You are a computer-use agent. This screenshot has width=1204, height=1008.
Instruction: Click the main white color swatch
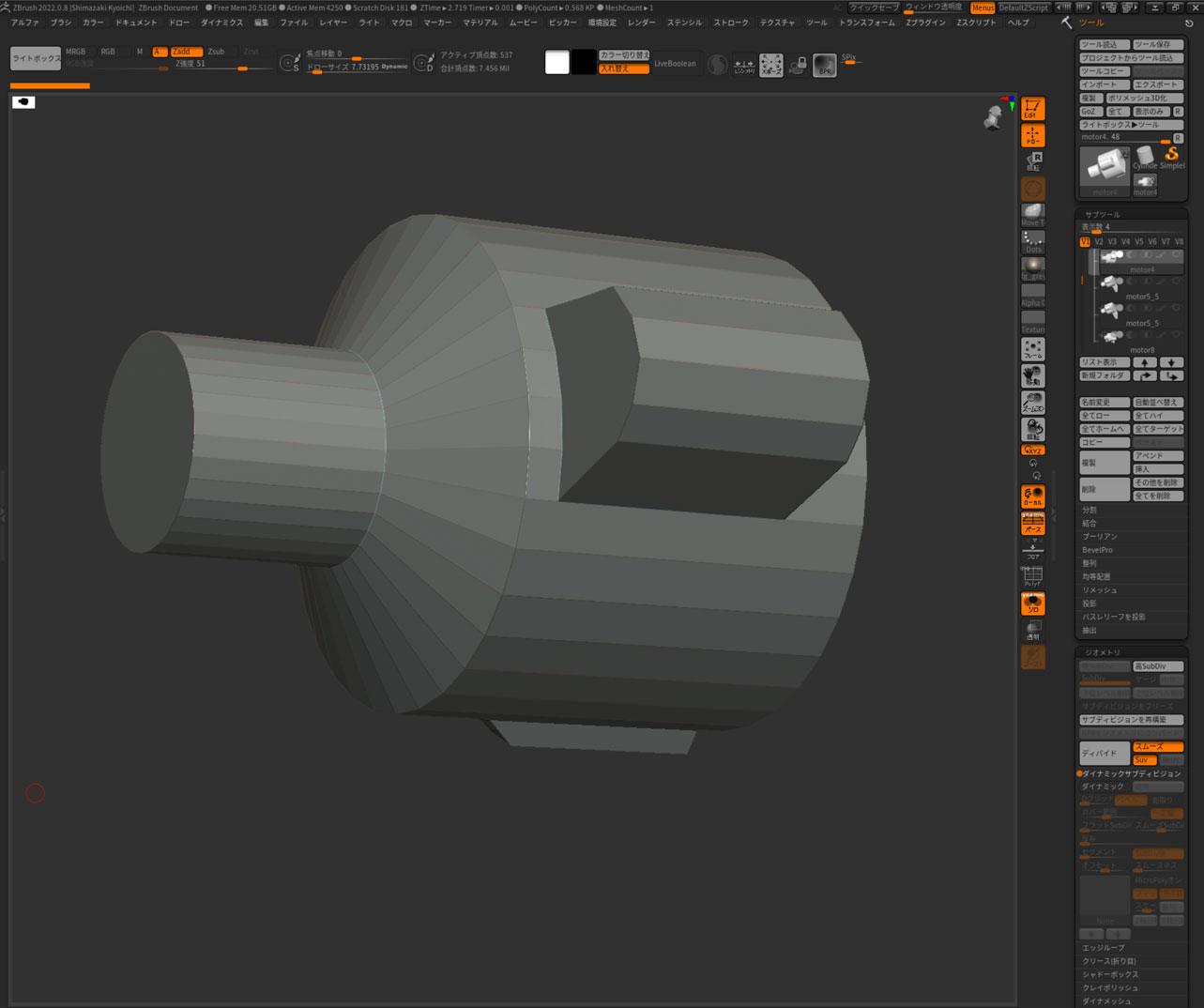click(556, 62)
